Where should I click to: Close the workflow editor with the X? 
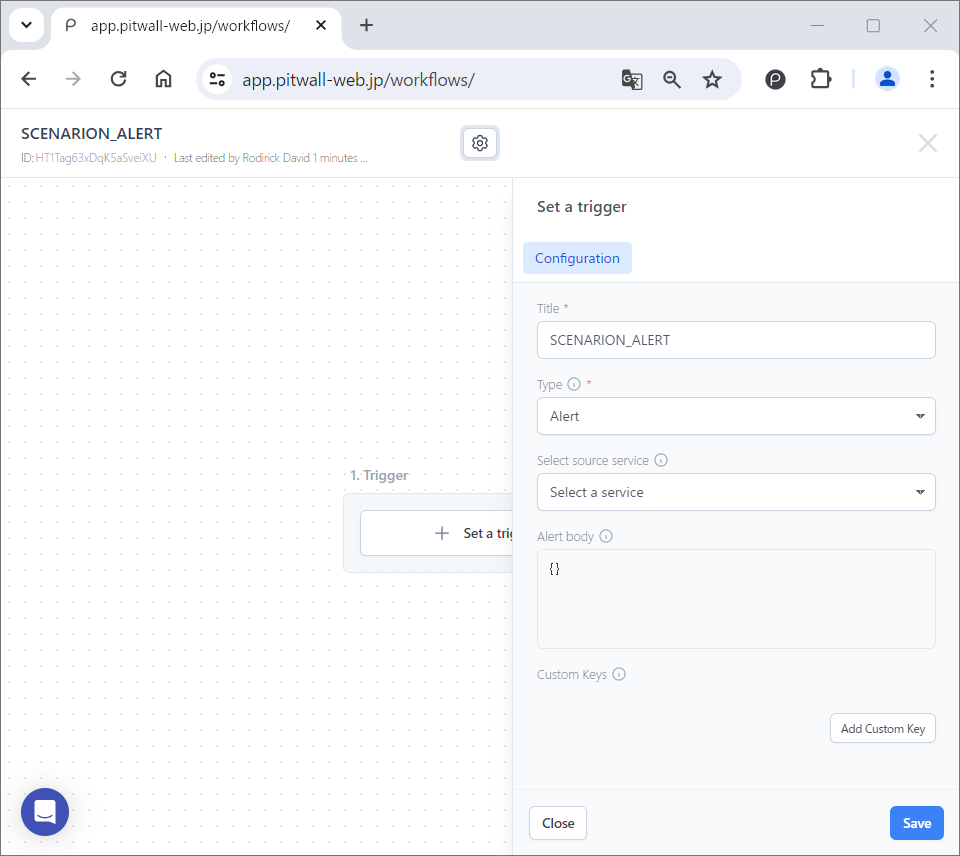click(928, 143)
